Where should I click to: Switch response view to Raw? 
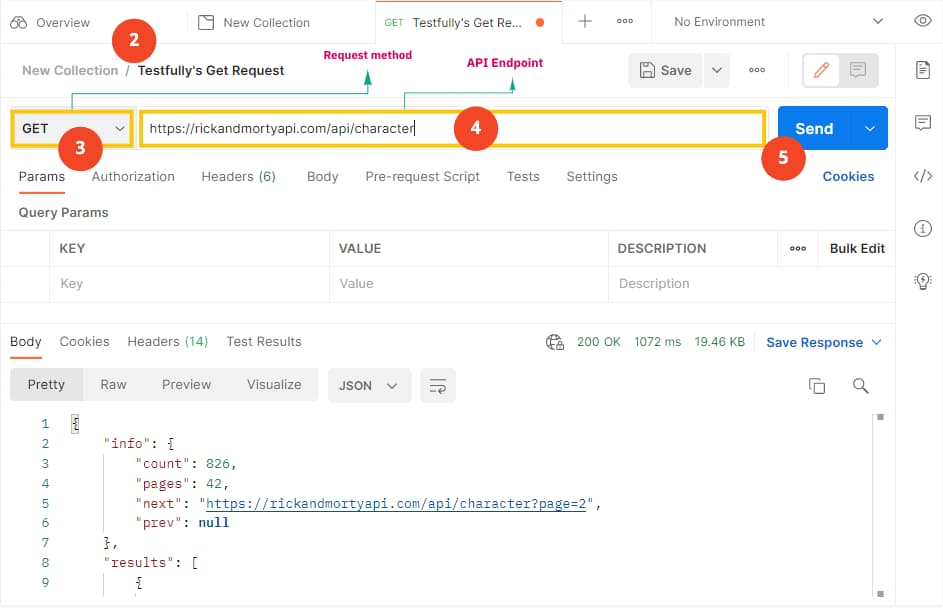113,384
